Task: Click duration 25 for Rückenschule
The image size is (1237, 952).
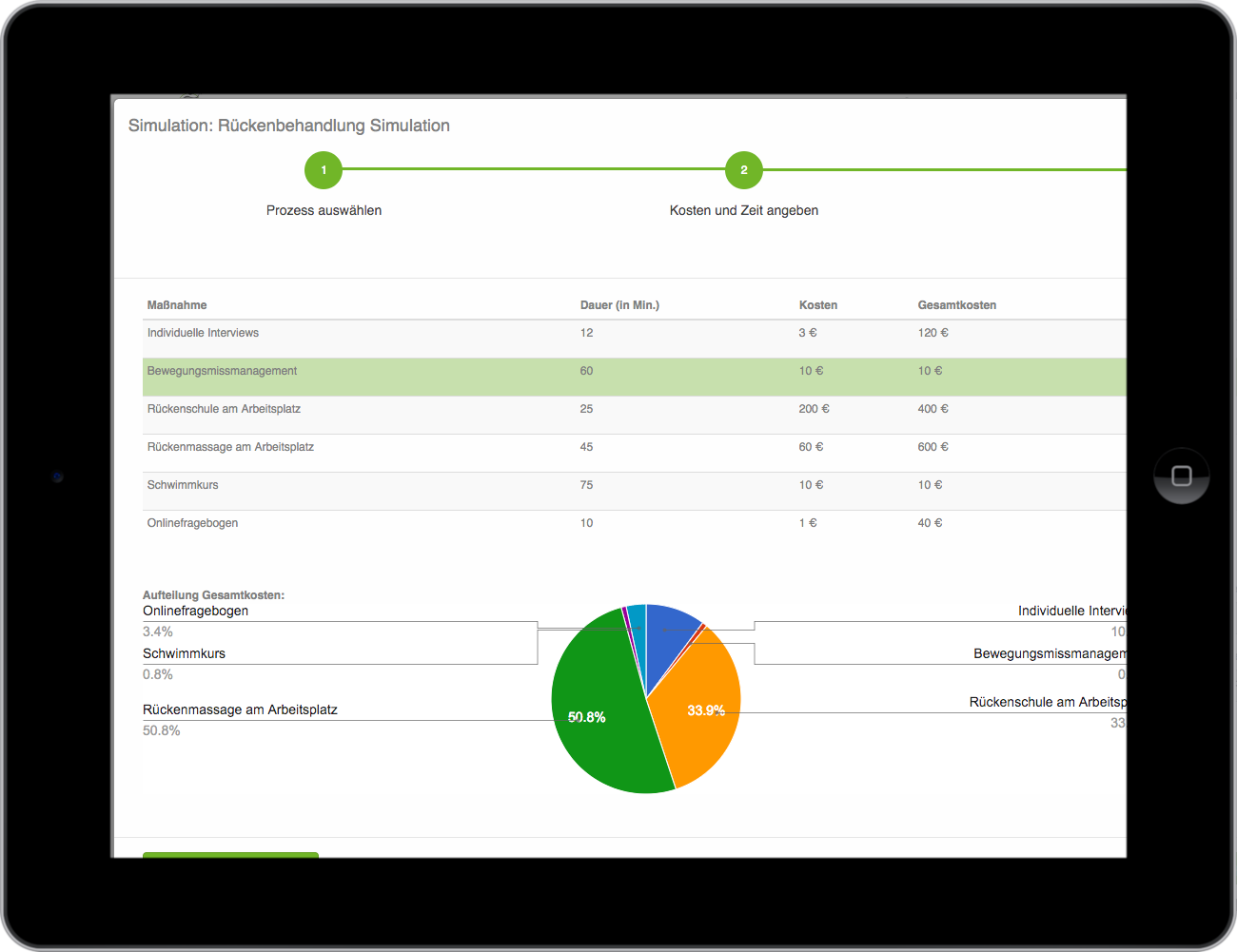Action: click(x=586, y=409)
